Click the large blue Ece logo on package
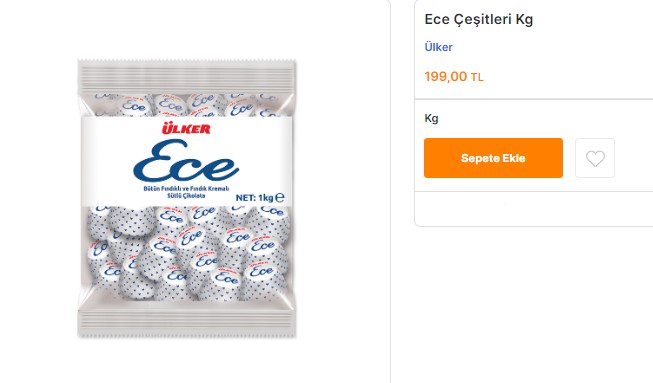 (x=186, y=162)
